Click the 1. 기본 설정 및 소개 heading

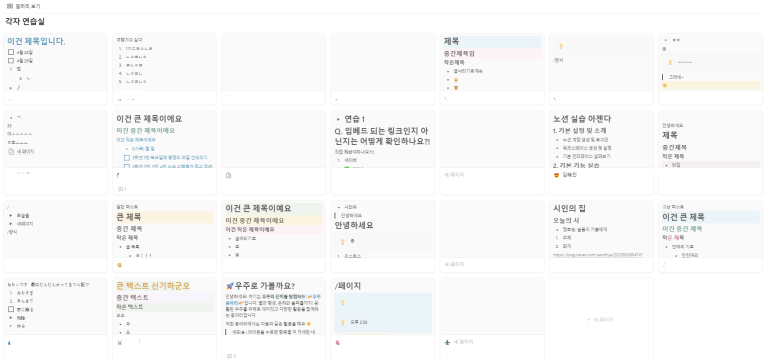click(579, 131)
